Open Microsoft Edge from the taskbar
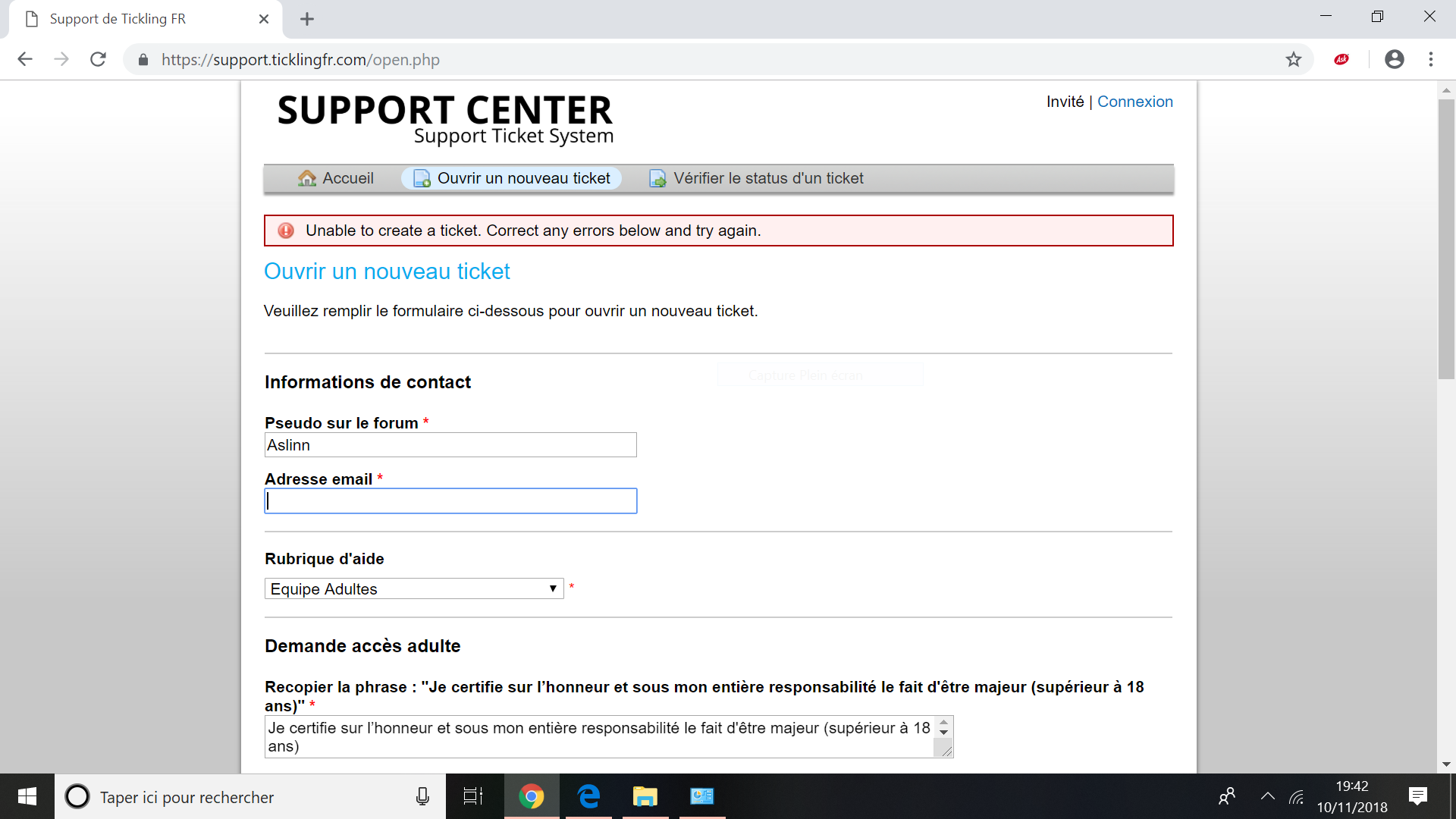Viewport: 1456px width, 819px height. tap(589, 796)
